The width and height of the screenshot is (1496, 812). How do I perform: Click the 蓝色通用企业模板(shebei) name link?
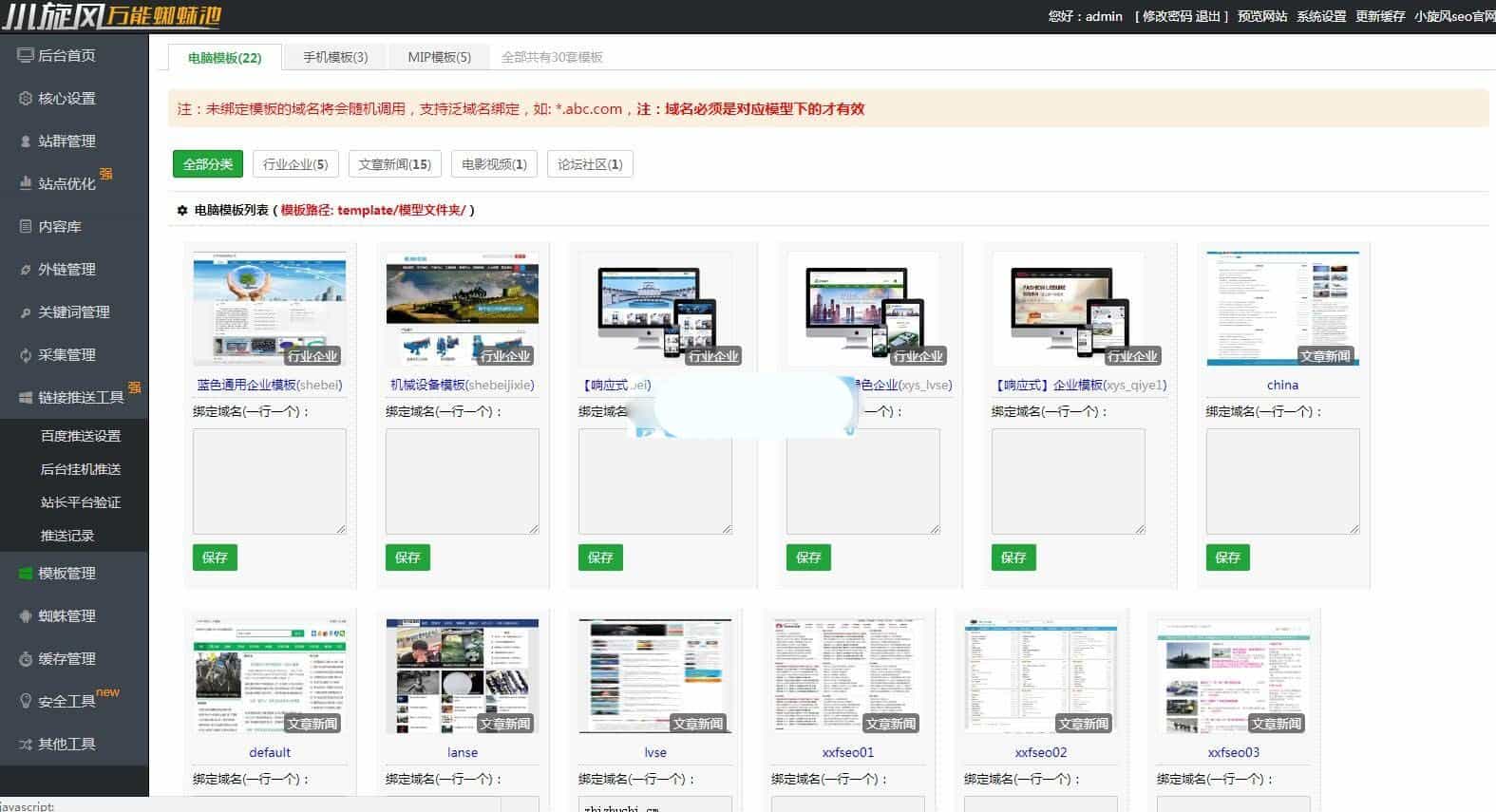click(x=270, y=385)
